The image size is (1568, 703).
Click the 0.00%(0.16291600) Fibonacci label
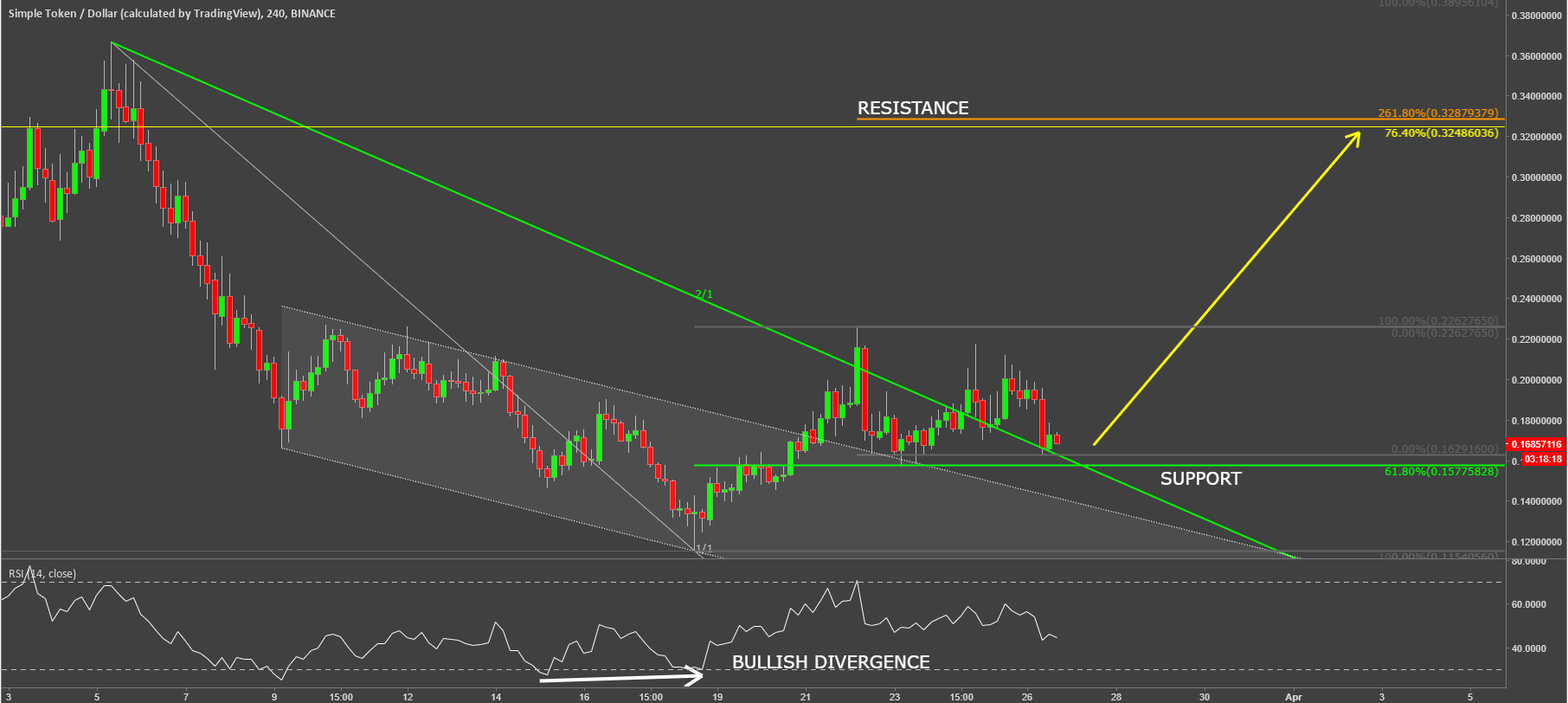pyautogui.click(x=1444, y=449)
